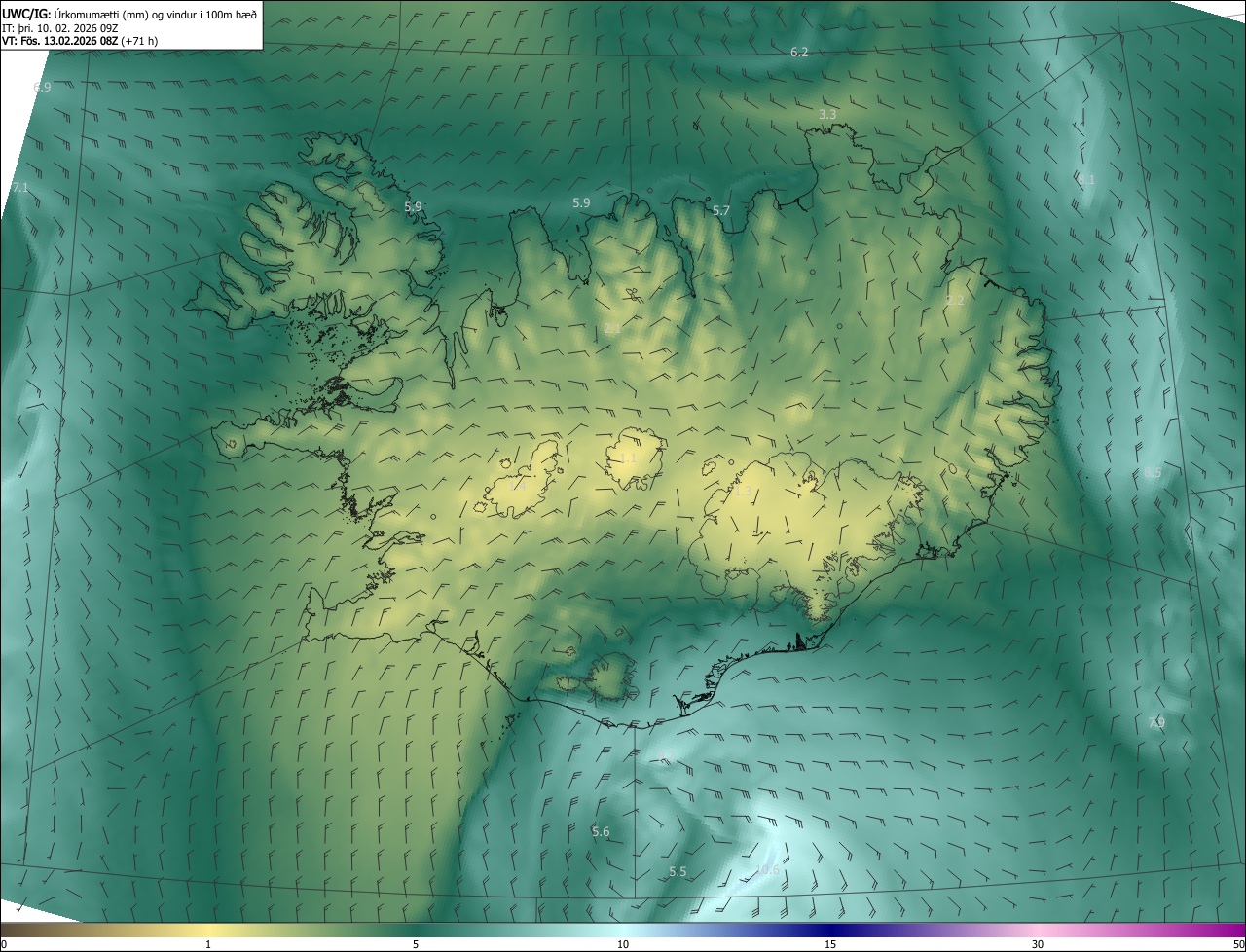Select the valid time line "VT: Fös. 13.02.2026 08Z (+71 h)"
The height and width of the screenshot is (952, 1246).
pos(80,41)
